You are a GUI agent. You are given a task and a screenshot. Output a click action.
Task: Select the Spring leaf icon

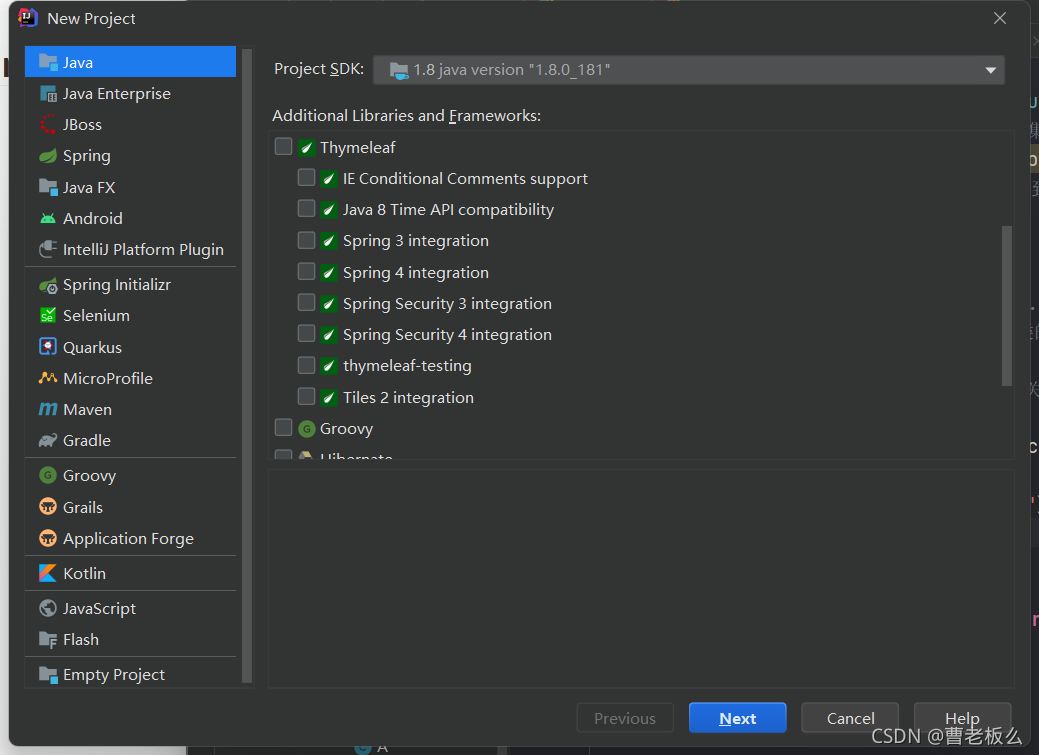click(x=48, y=156)
